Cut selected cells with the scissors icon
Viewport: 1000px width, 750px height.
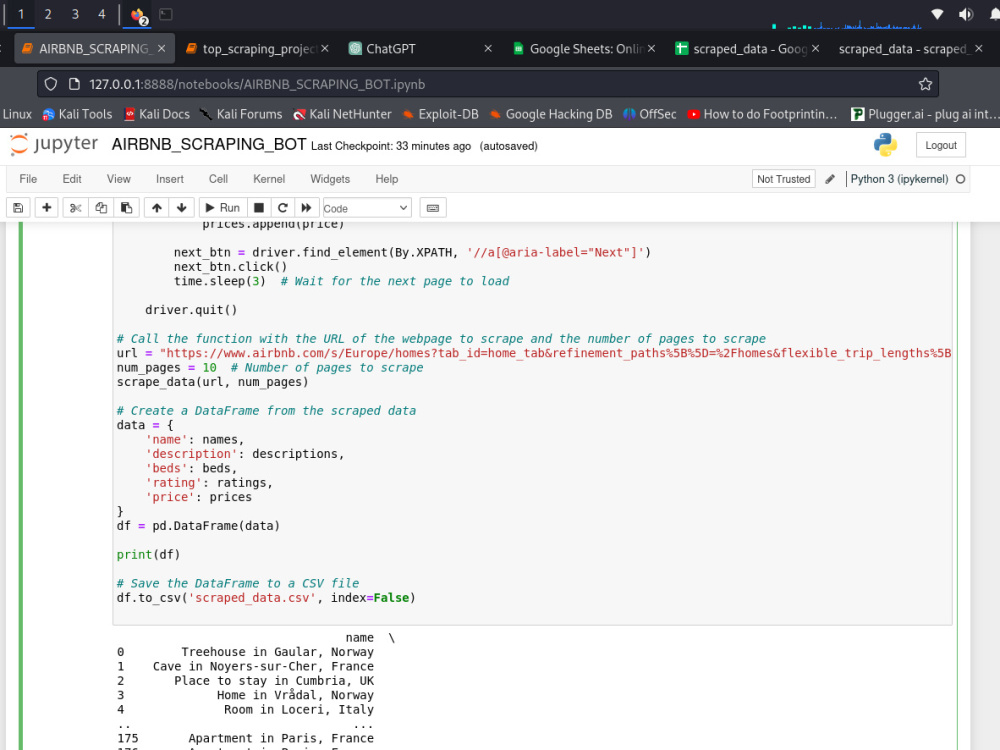tap(75, 208)
